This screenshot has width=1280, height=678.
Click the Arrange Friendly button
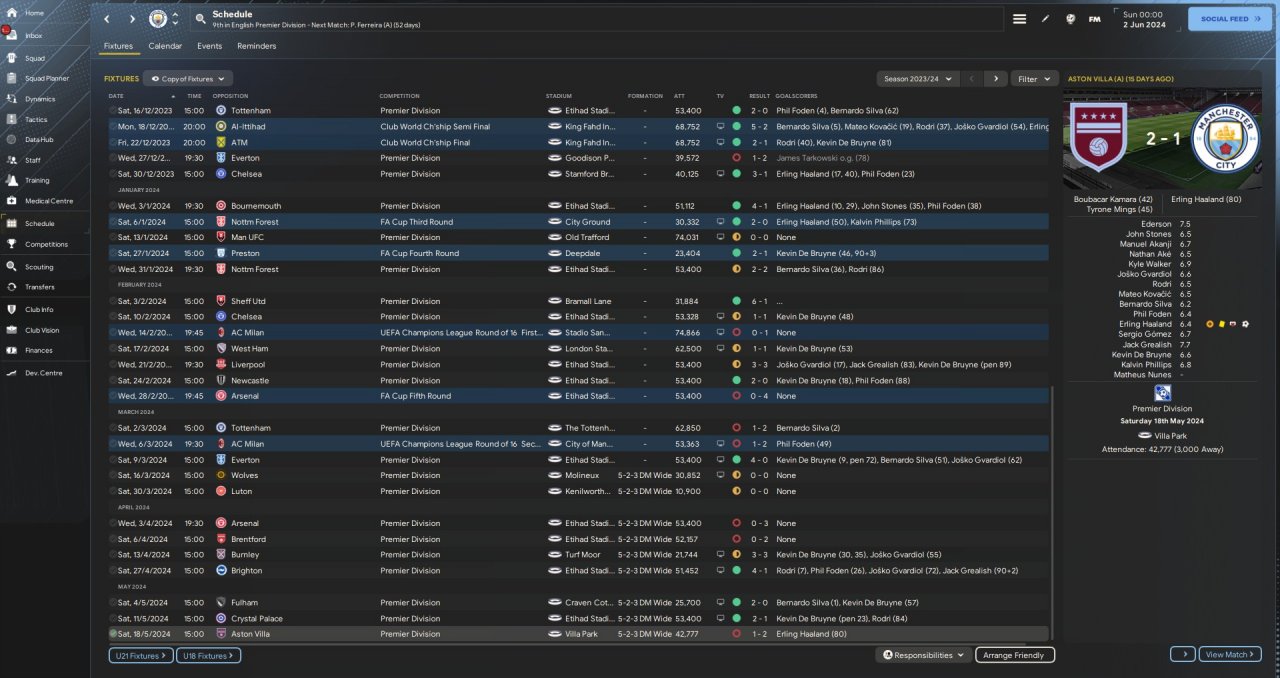(1015, 655)
